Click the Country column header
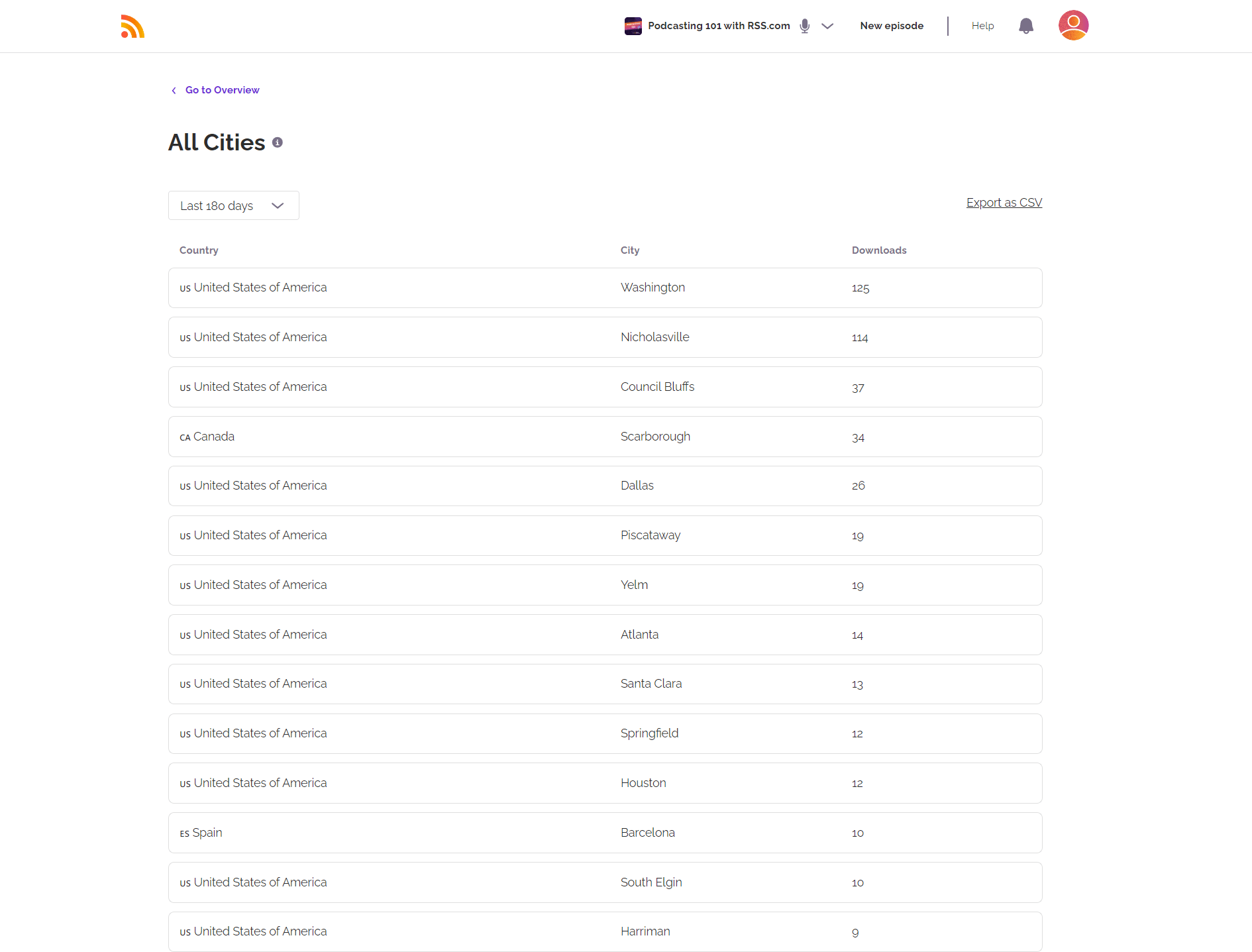 pos(199,250)
